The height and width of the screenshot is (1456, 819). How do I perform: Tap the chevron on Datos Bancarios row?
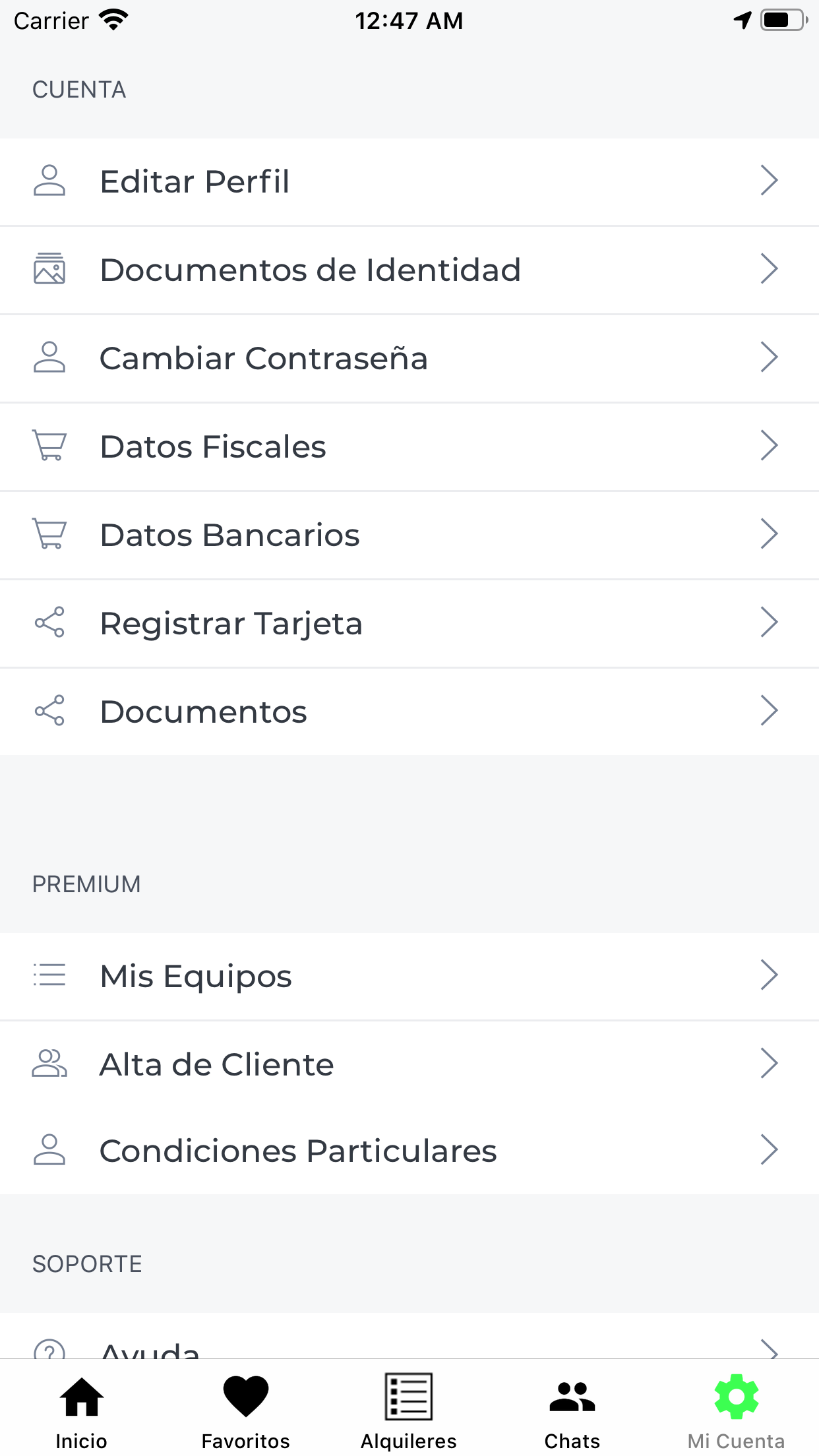[x=769, y=534]
